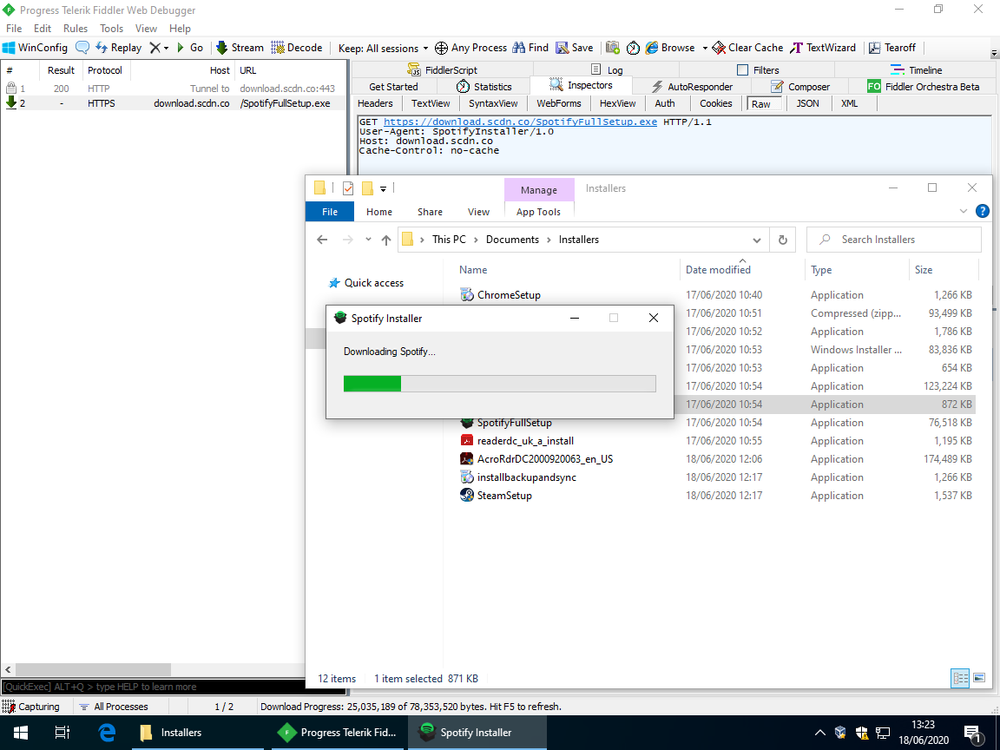
Task: Click Documents in the breadcrumb path
Action: (512, 240)
